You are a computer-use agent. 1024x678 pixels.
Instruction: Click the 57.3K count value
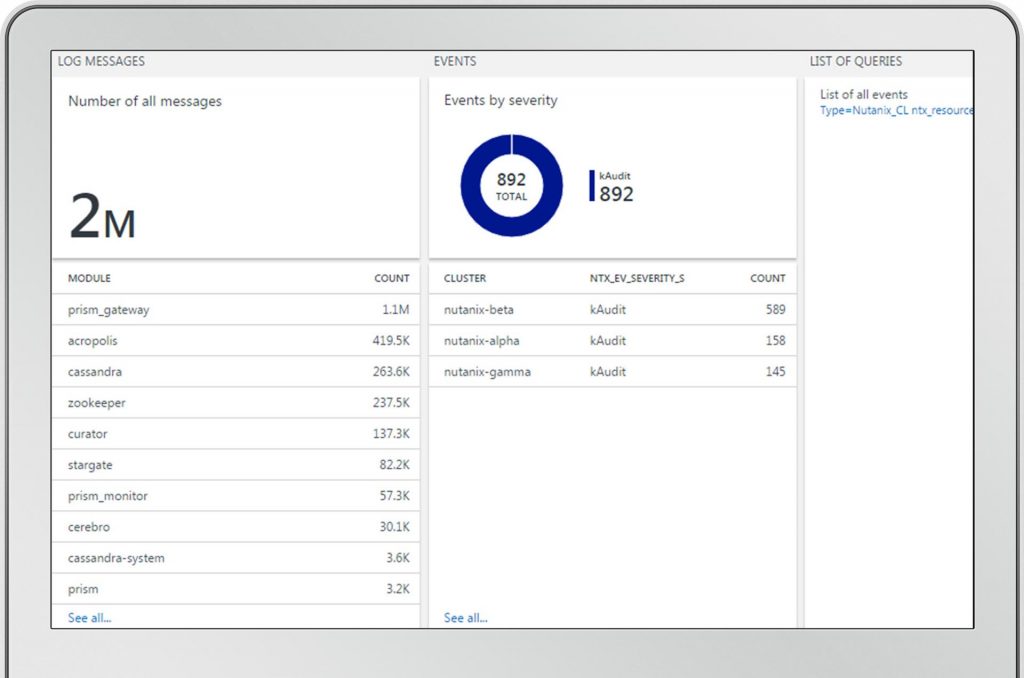(x=394, y=496)
